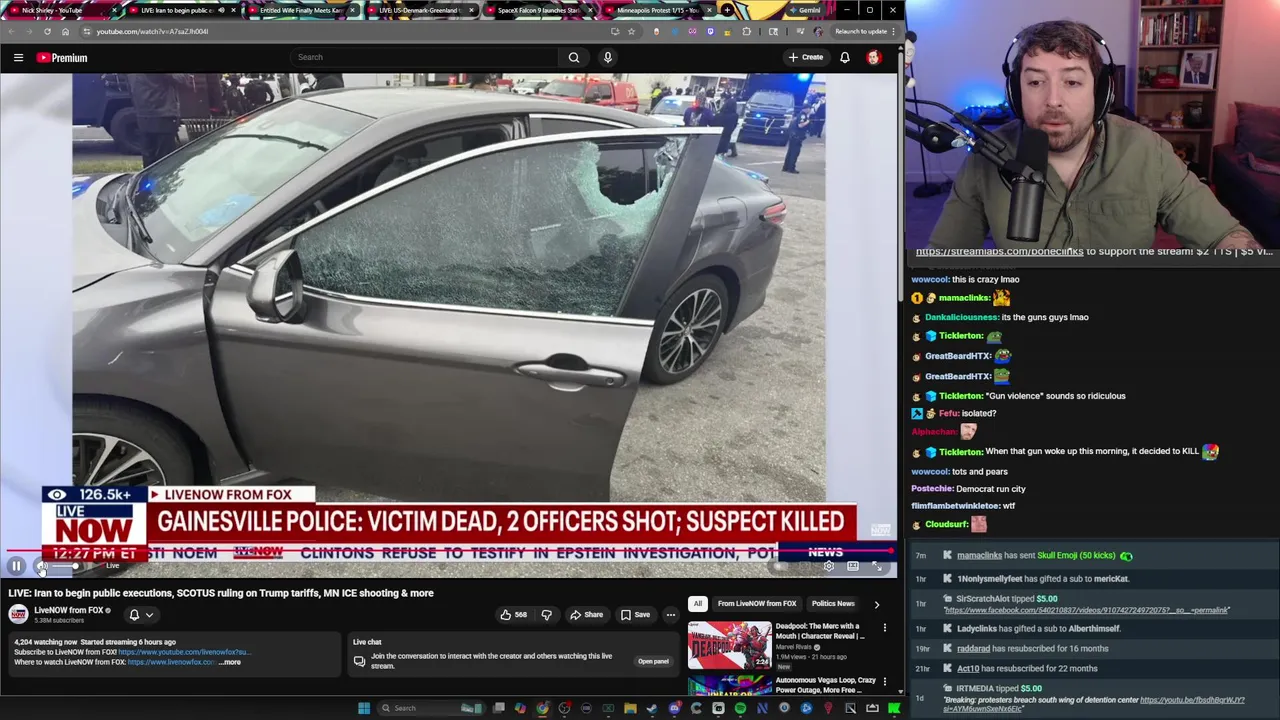The width and height of the screenshot is (1280, 720).
Task: Open the Create button
Action: click(806, 58)
